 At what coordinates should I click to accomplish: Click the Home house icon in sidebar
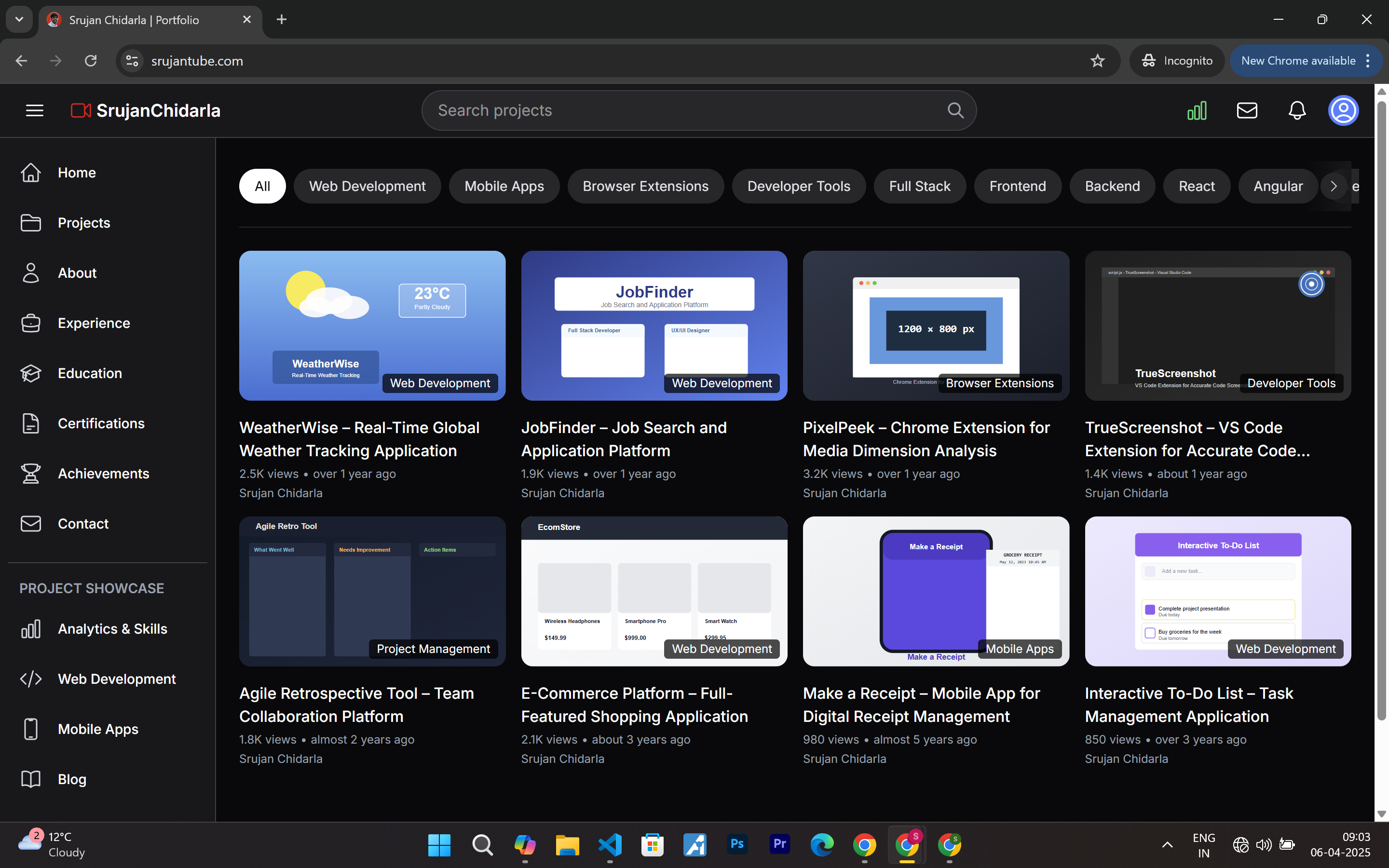[x=31, y=172]
